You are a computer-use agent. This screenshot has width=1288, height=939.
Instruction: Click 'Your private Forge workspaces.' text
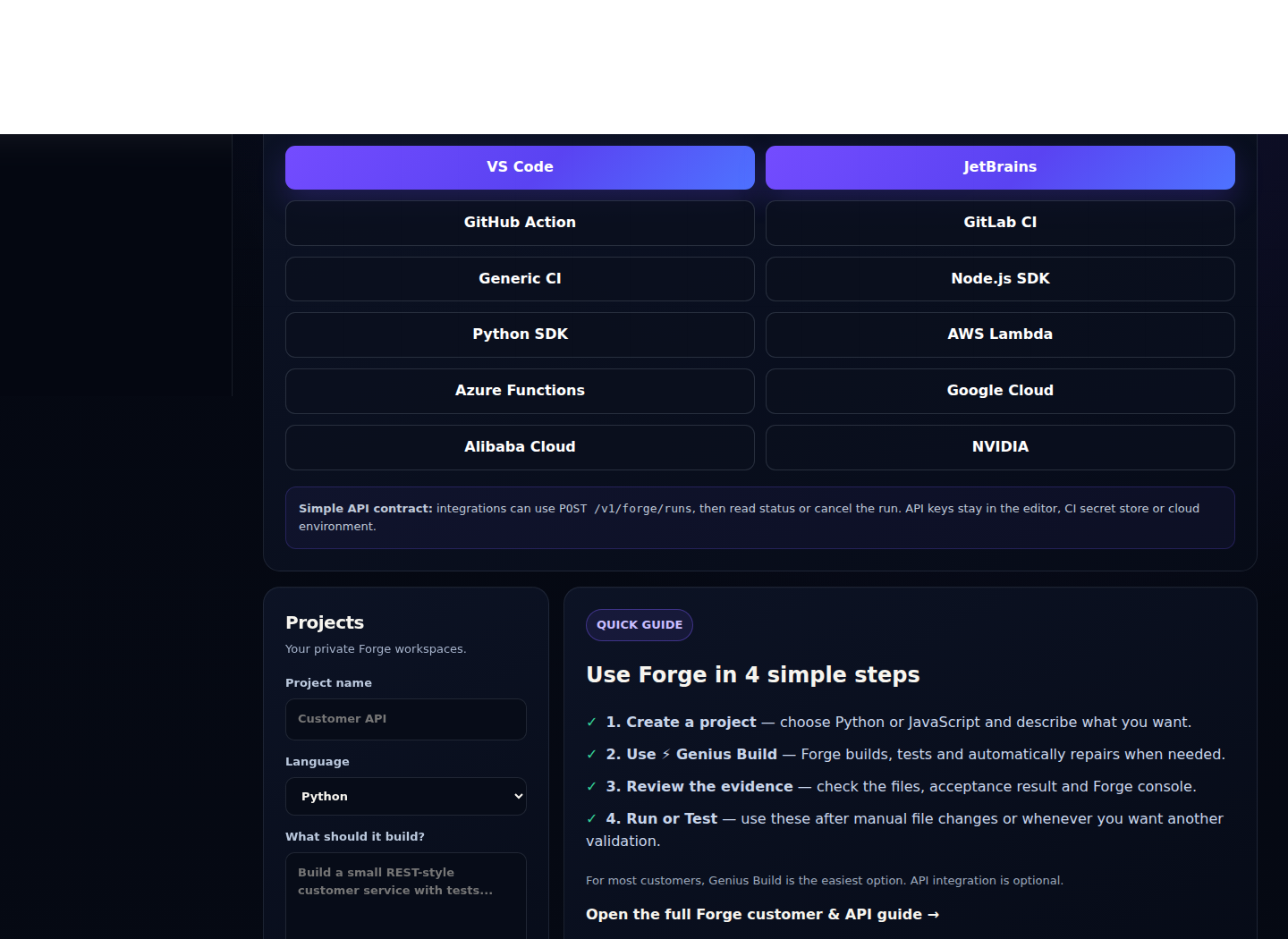point(376,648)
